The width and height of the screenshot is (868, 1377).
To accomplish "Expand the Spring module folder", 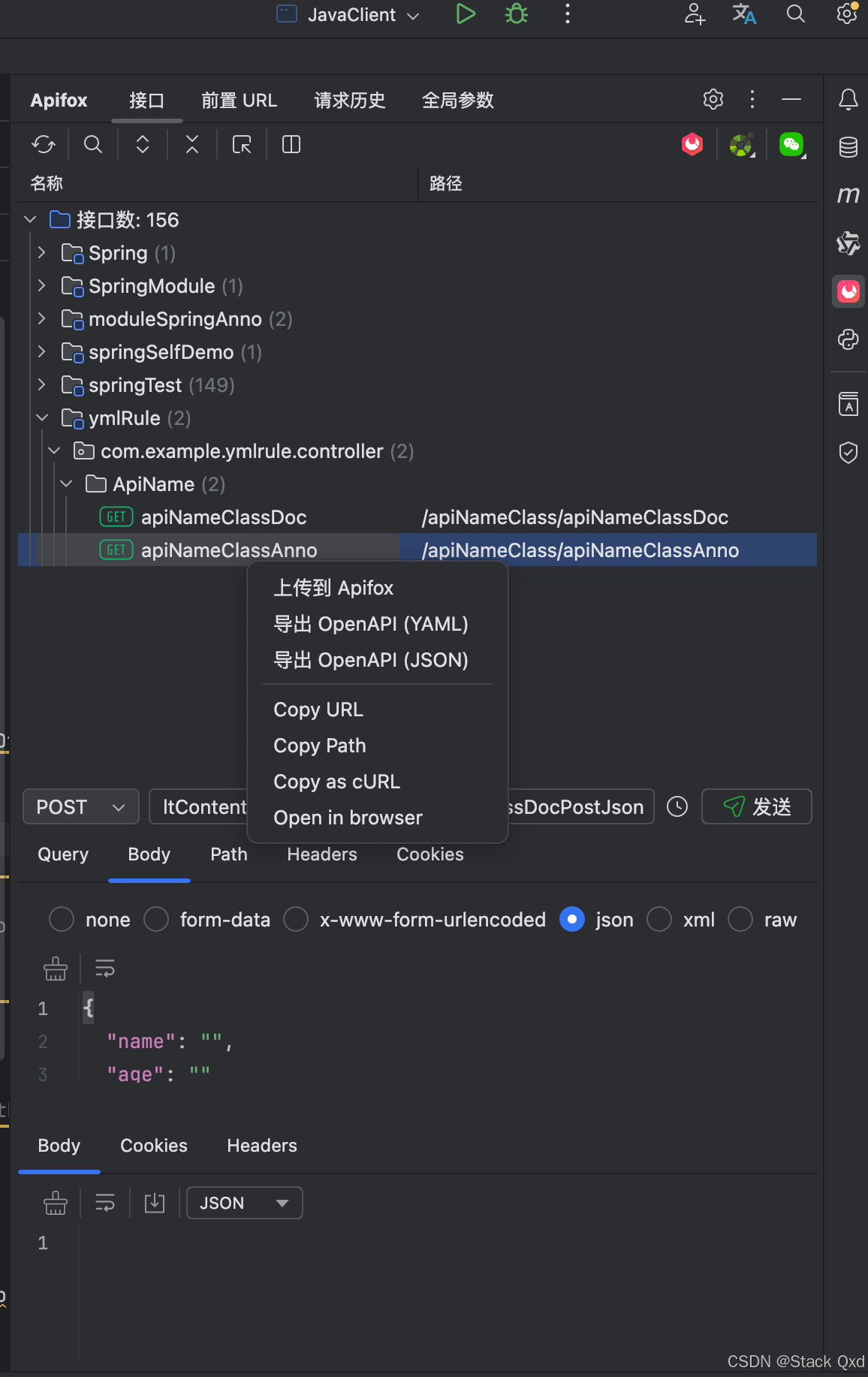I will [42, 252].
